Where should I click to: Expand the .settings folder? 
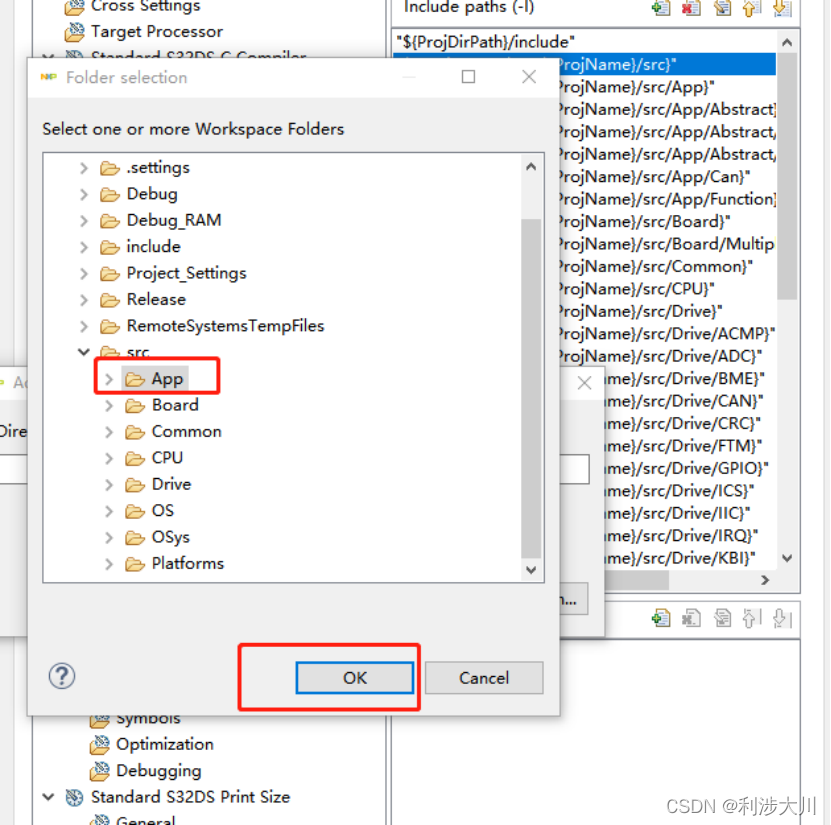(x=83, y=168)
